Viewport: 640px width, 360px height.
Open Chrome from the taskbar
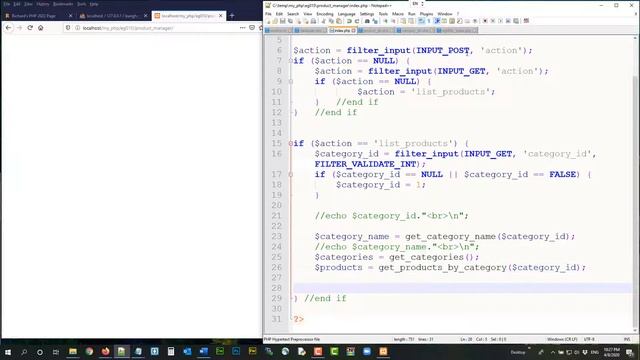89,351
